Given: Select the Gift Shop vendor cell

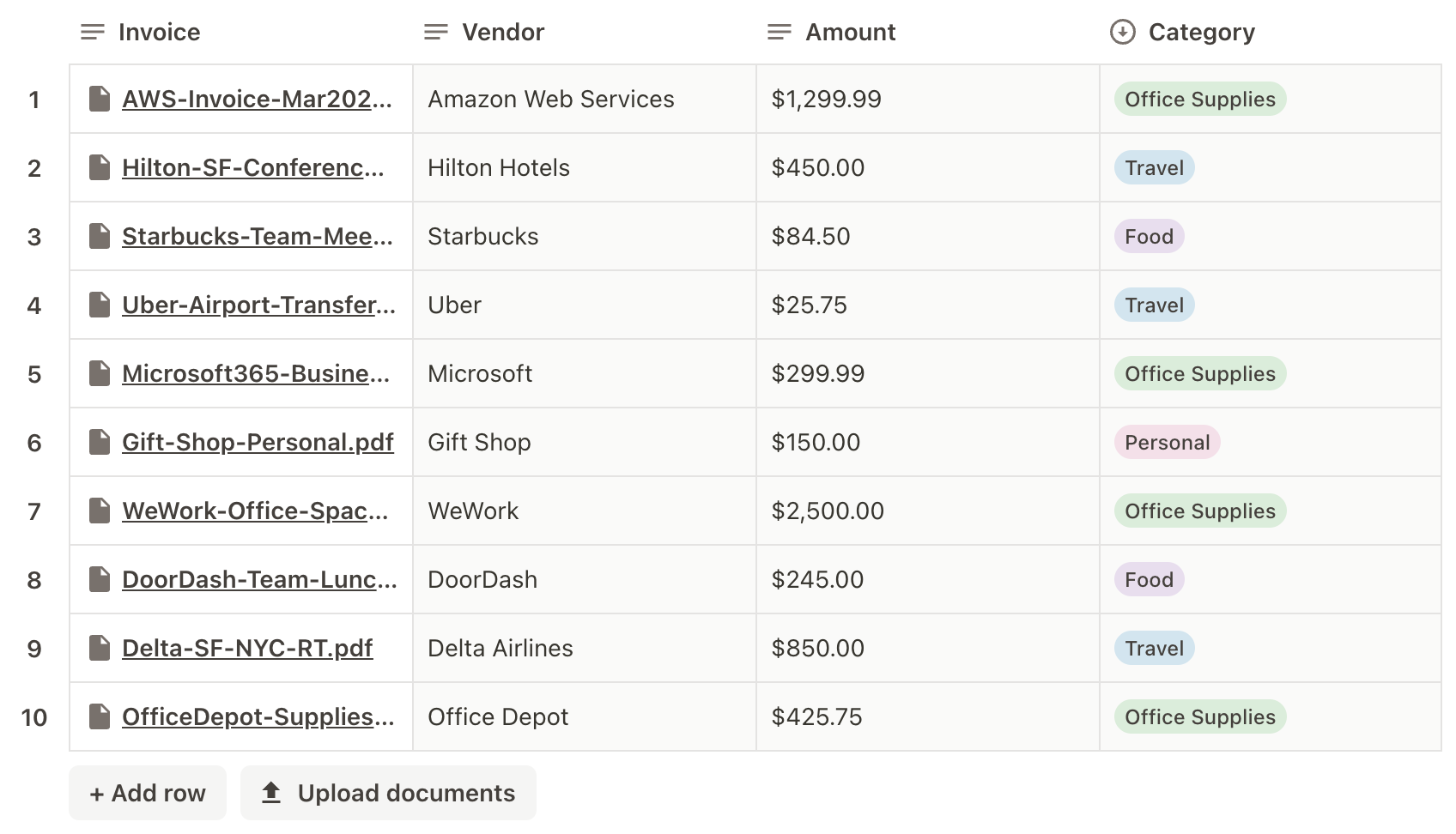Looking at the screenshot, I should (x=585, y=442).
